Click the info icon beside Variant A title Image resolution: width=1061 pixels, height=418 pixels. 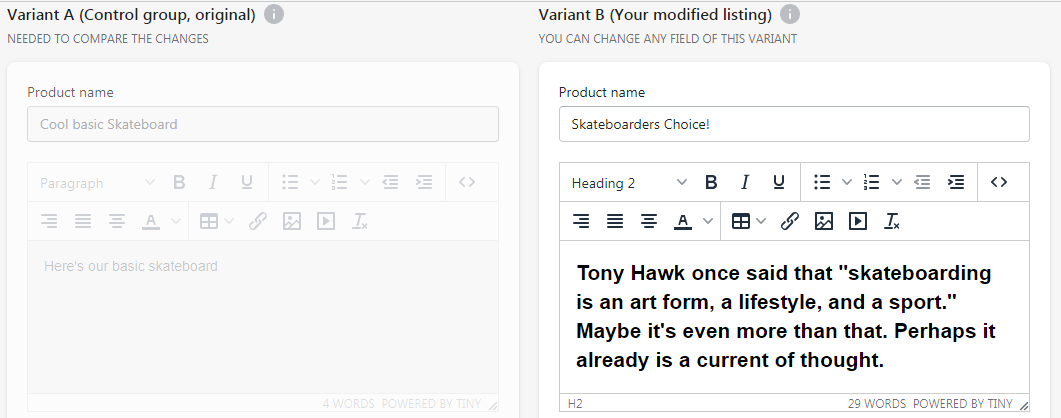pyautogui.click(x=274, y=15)
